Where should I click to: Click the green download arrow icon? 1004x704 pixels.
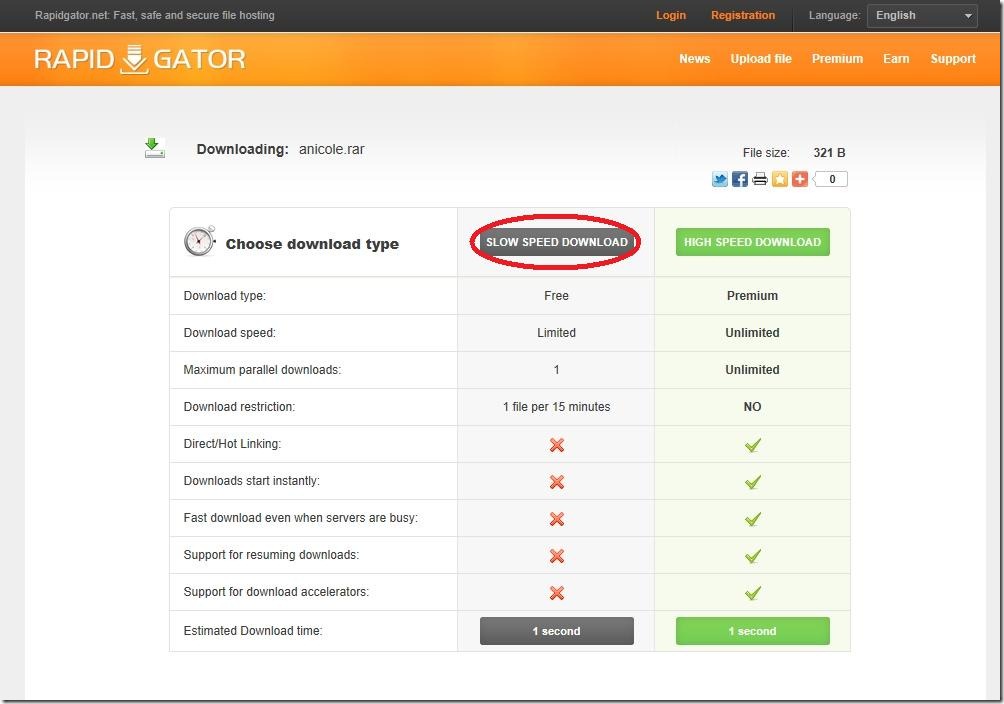click(154, 149)
